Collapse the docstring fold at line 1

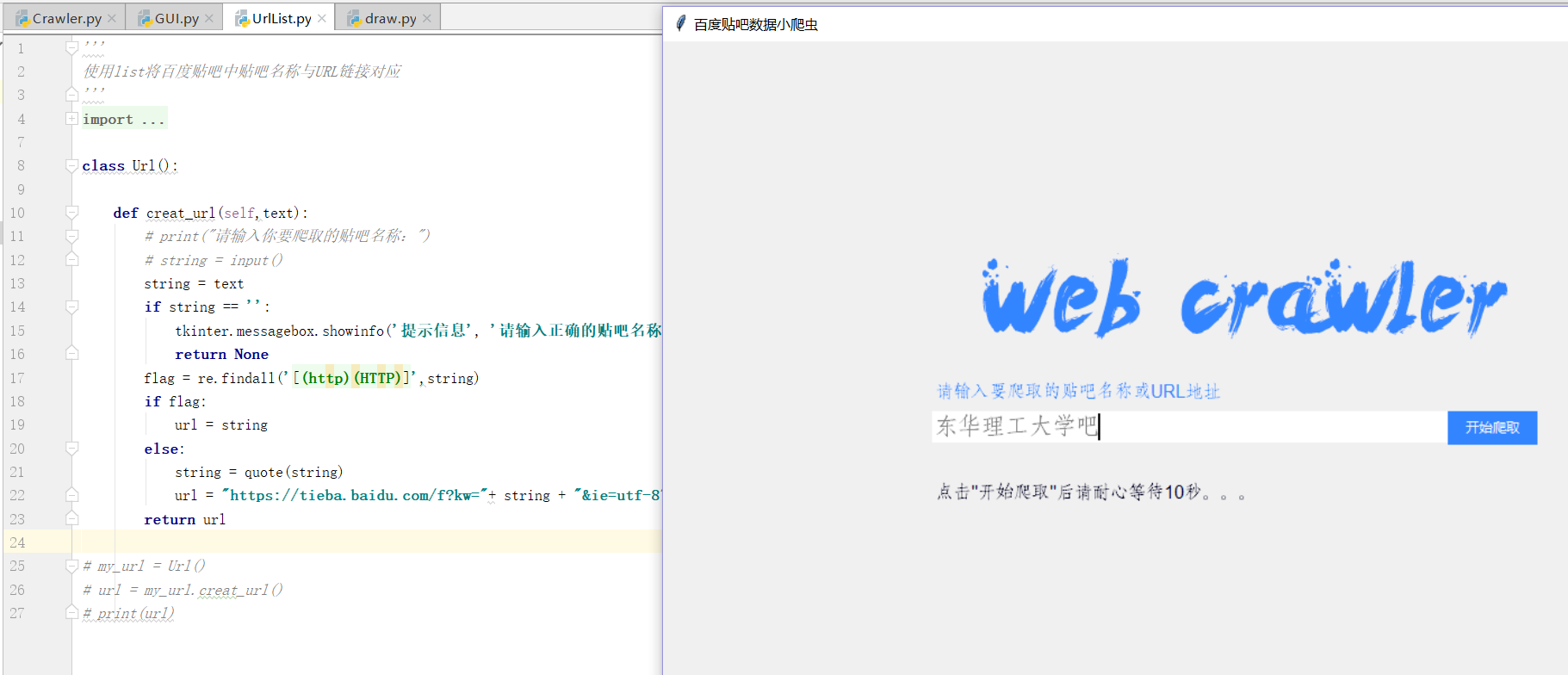pyautogui.click(x=72, y=47)
